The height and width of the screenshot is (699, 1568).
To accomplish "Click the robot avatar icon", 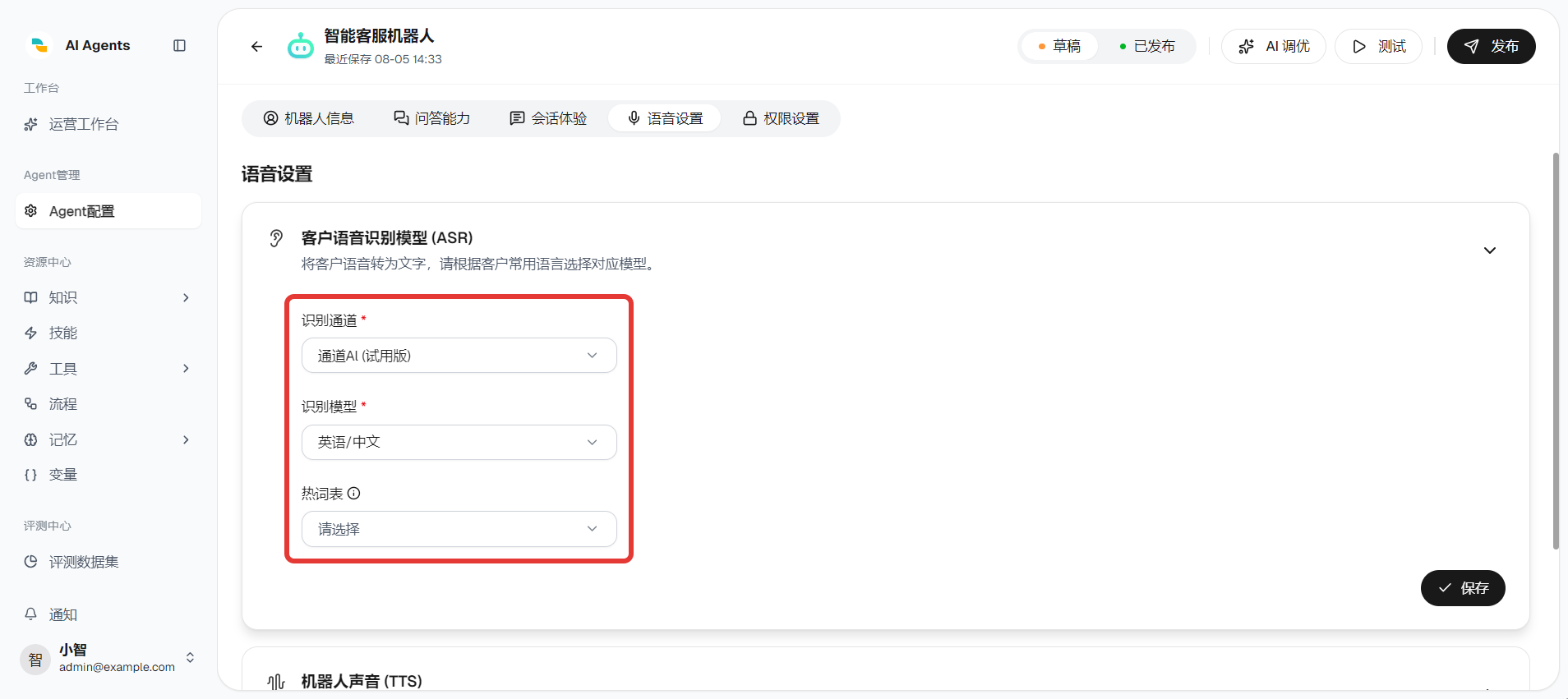I will coord(301,46).
